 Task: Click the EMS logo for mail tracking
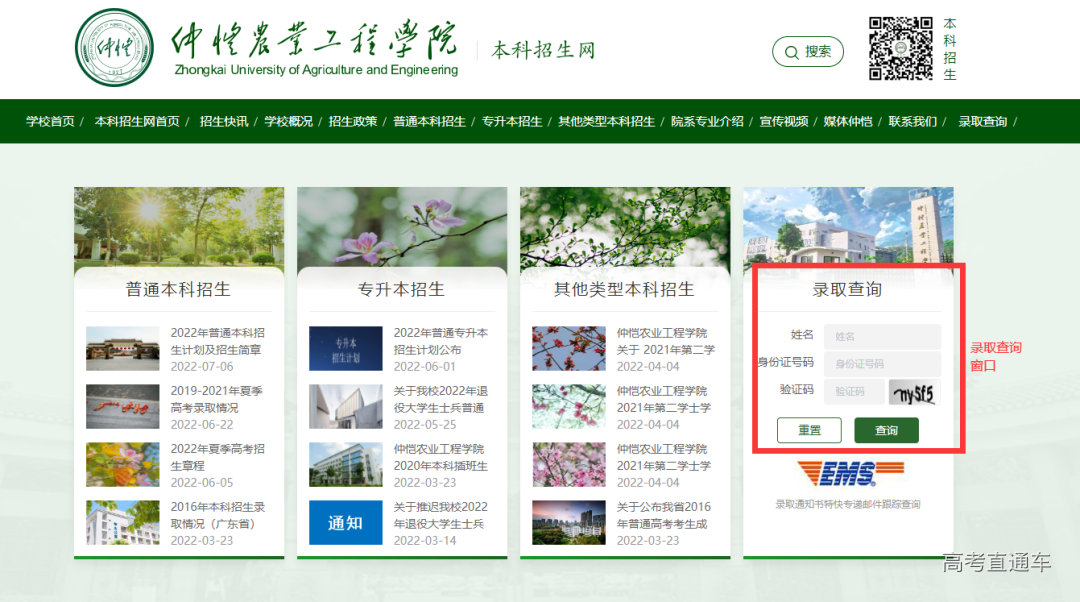coord(849,474)
